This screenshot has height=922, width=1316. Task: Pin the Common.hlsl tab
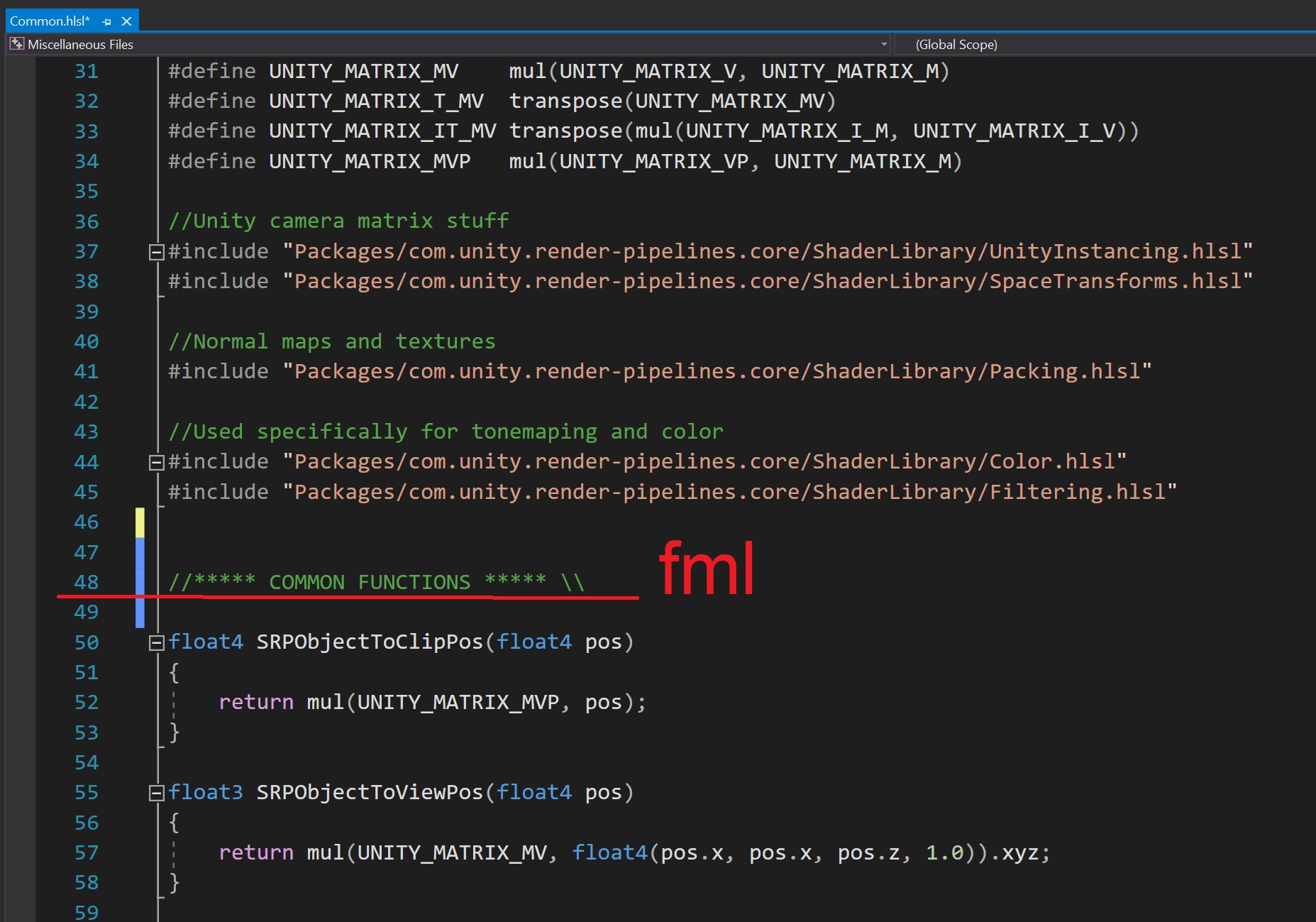click(107, 21)
